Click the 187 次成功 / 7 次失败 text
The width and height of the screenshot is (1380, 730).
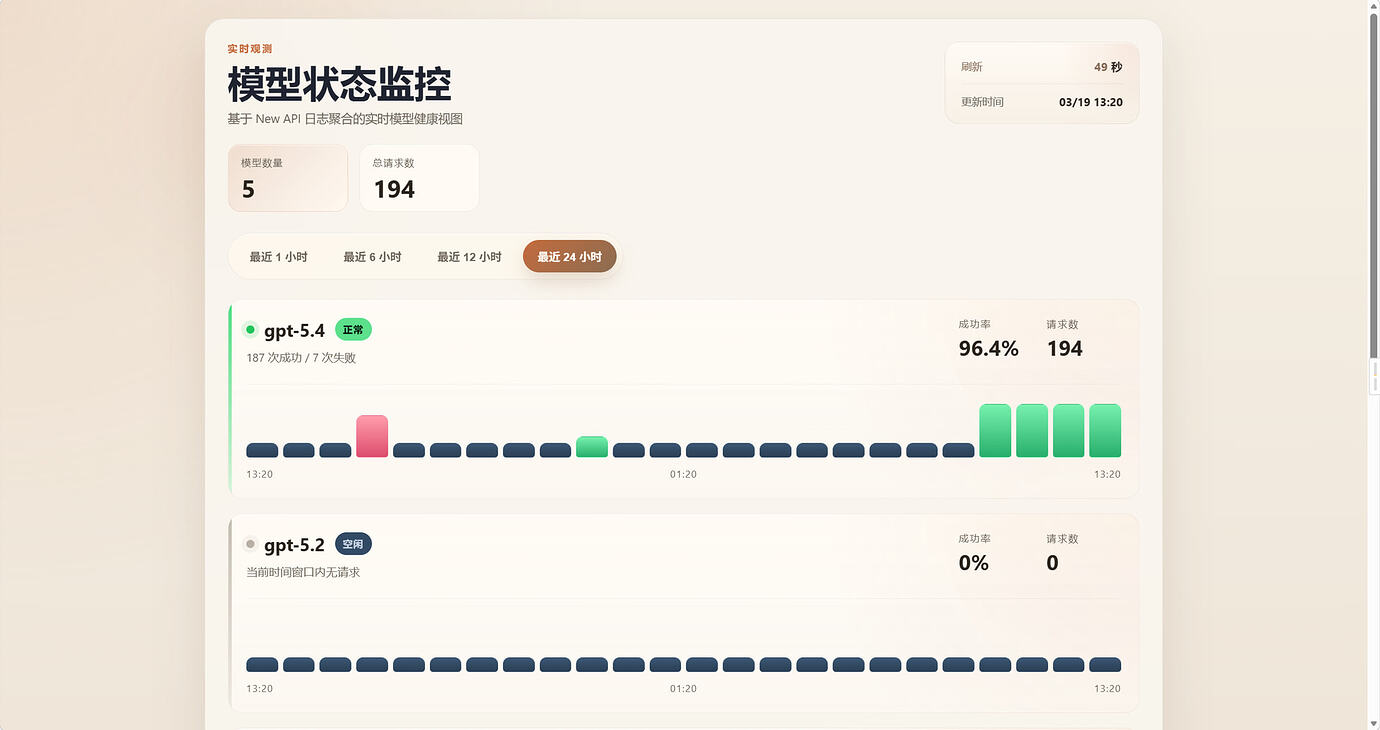point(301,358)
